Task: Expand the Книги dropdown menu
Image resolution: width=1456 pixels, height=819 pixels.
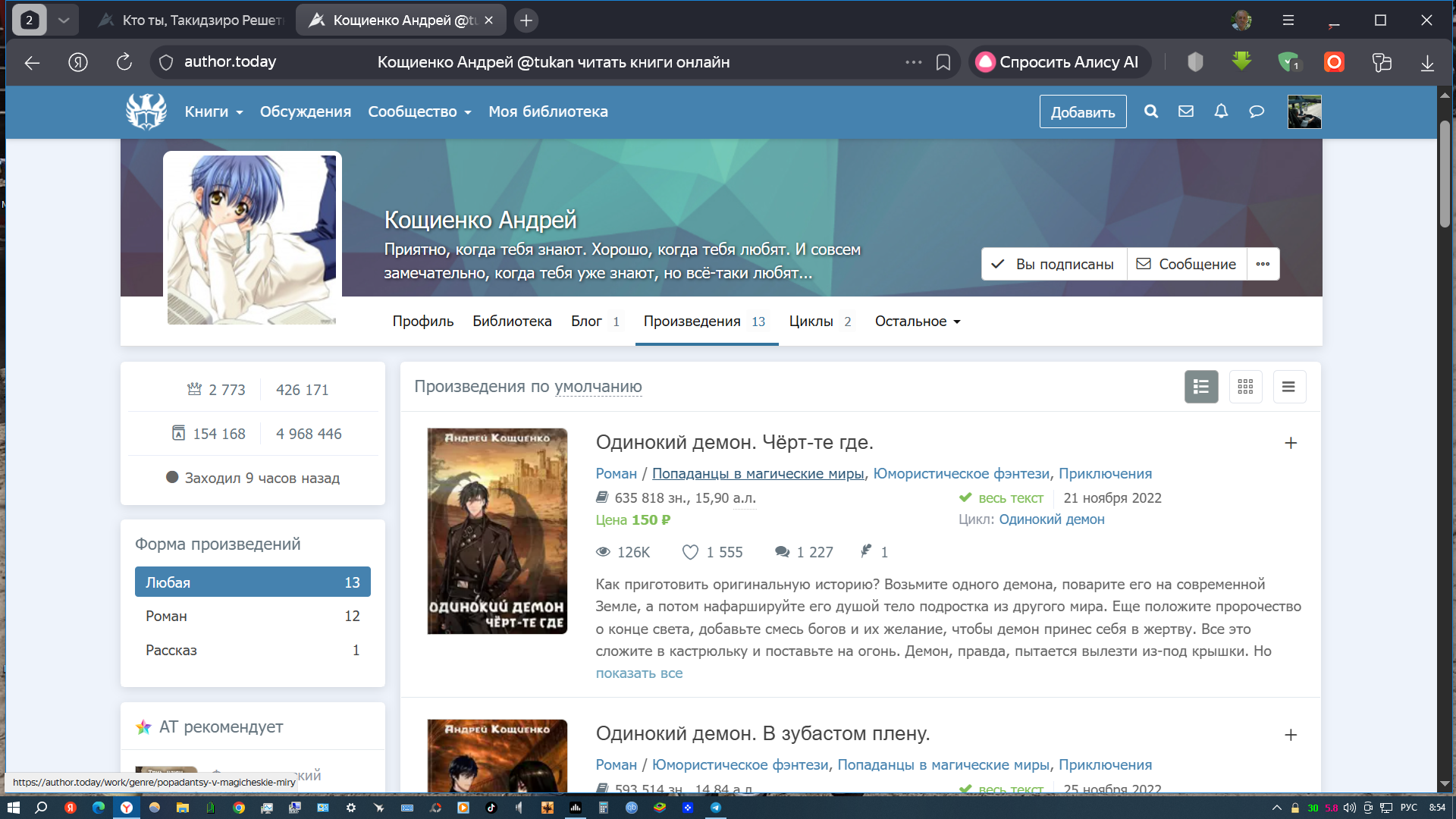Action: [x=214, y=111]
